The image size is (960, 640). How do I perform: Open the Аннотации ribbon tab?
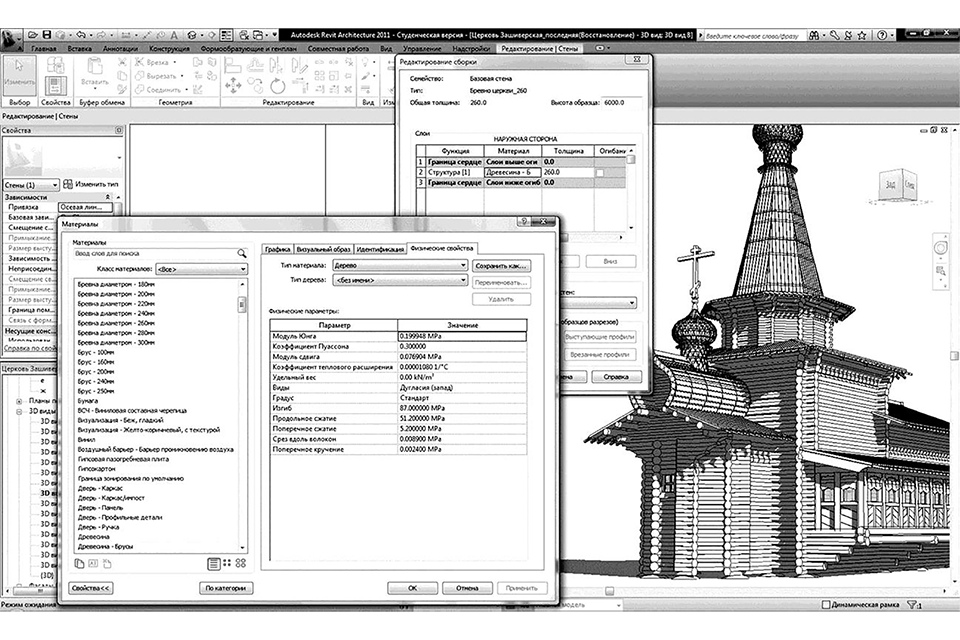tap(119, 48)
